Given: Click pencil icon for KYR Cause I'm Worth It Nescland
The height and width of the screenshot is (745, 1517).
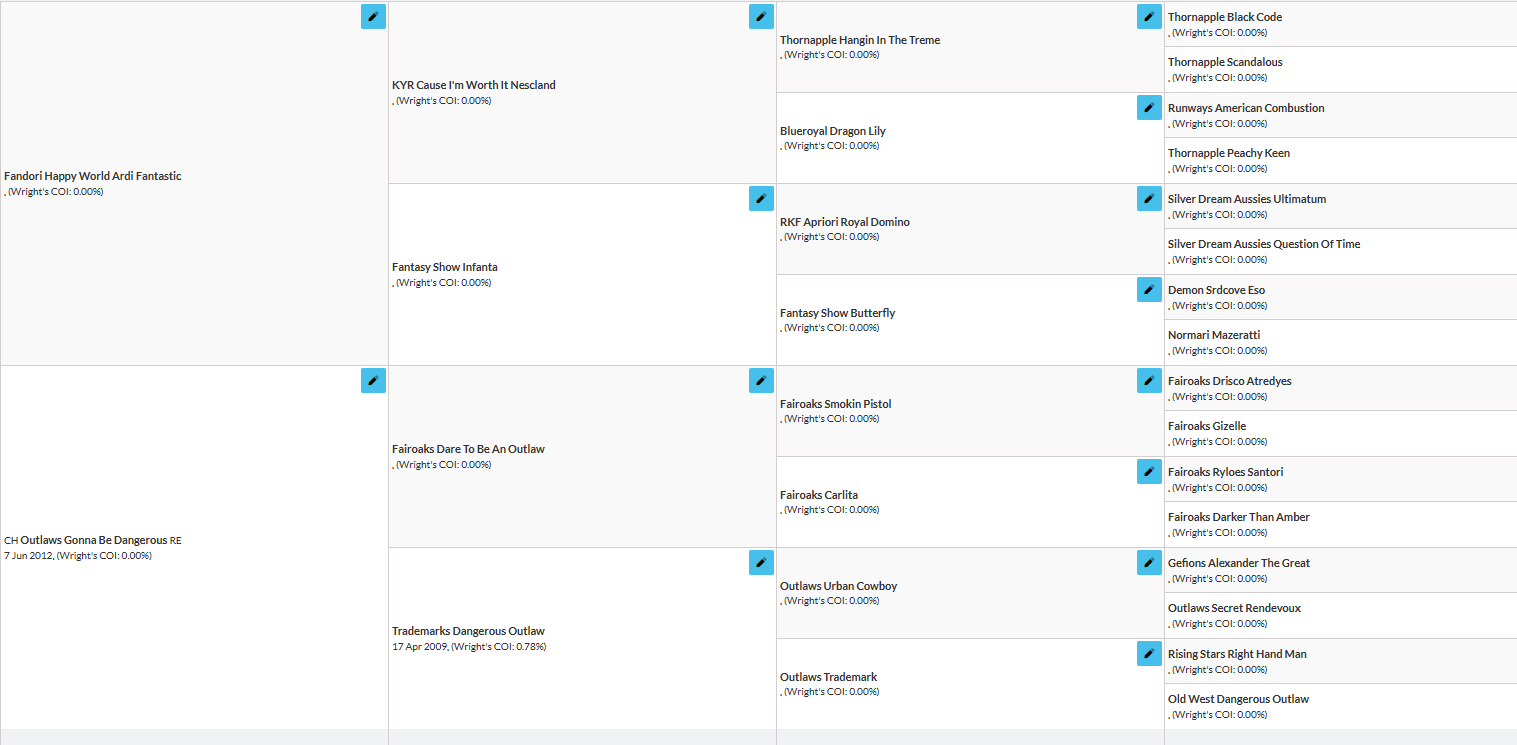Looking at the screenshot, I should (761, 16).
